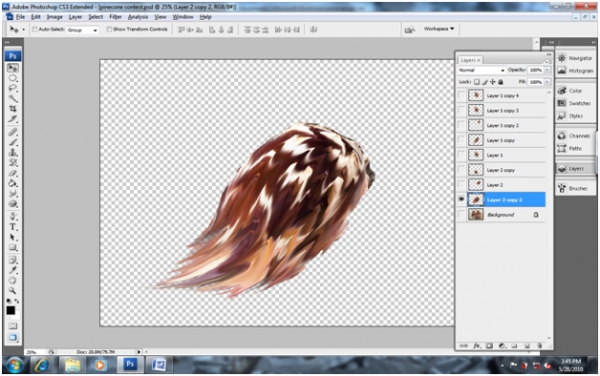Select Layer 1 copy thumbnail
The image size is (600, 376).
tap(476, 140)
